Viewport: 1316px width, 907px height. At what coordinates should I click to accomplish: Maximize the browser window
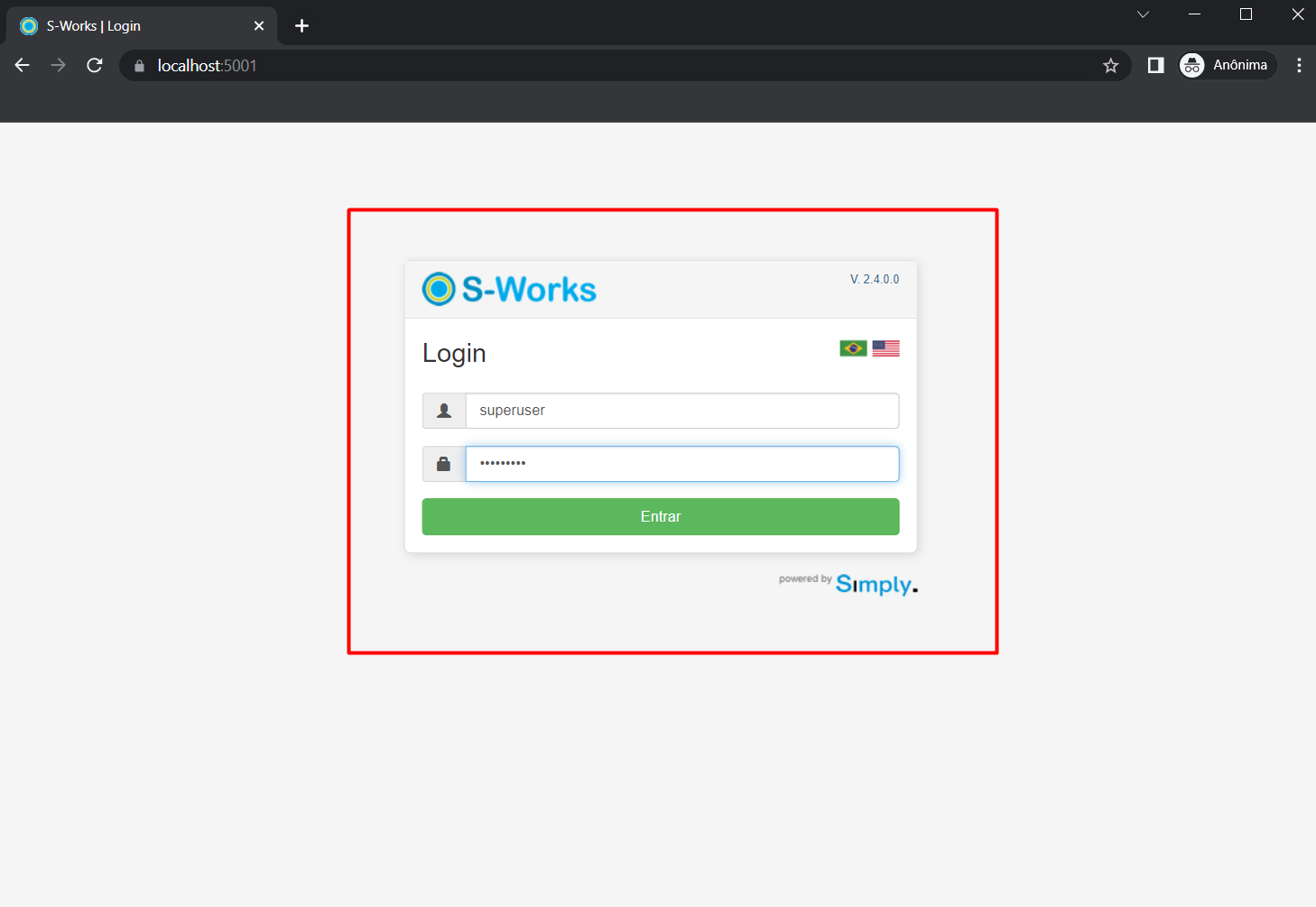pyautogui.click(x=1246, y=14)
